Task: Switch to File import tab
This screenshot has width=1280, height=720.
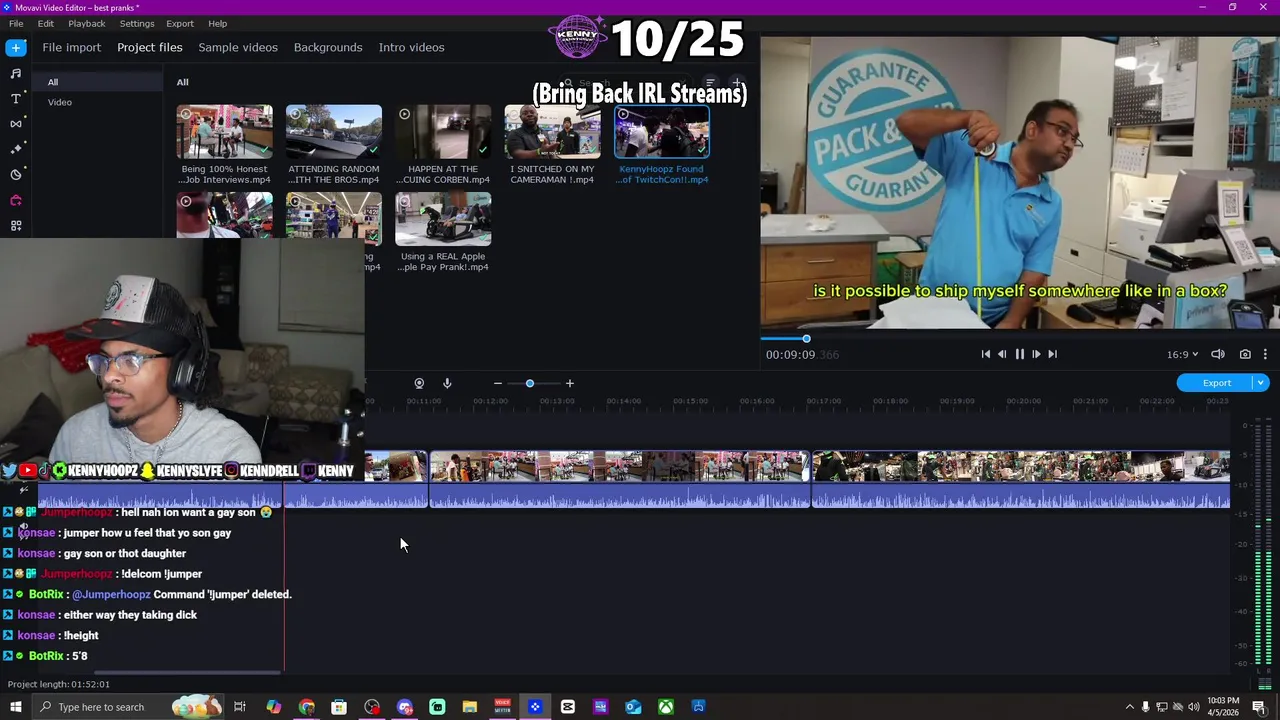Action: point(71,47)
